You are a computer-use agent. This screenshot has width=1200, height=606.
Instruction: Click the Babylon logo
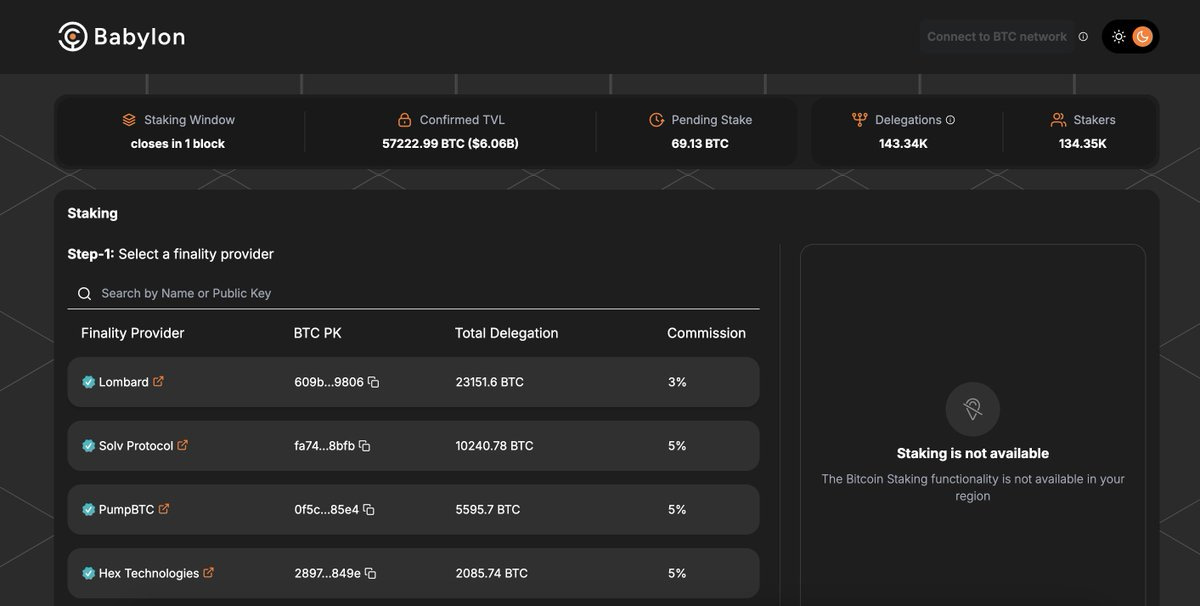[x=121, y=37]
